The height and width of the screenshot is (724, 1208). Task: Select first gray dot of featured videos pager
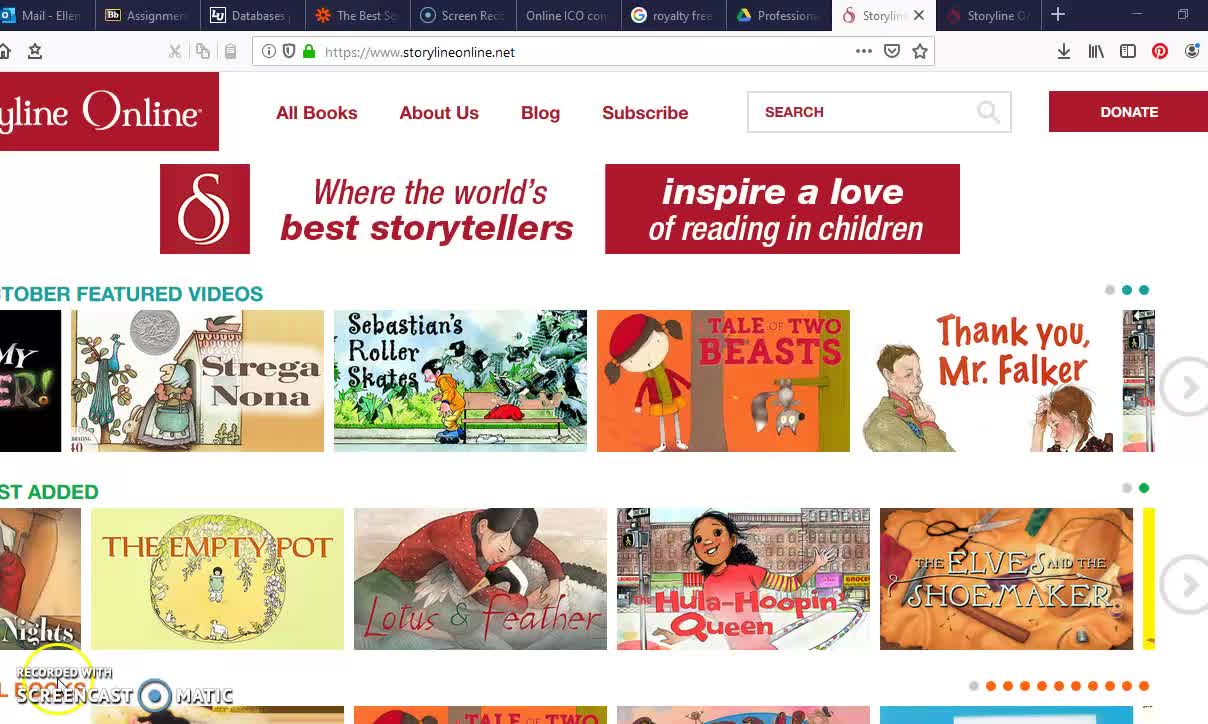[1110, 290]
